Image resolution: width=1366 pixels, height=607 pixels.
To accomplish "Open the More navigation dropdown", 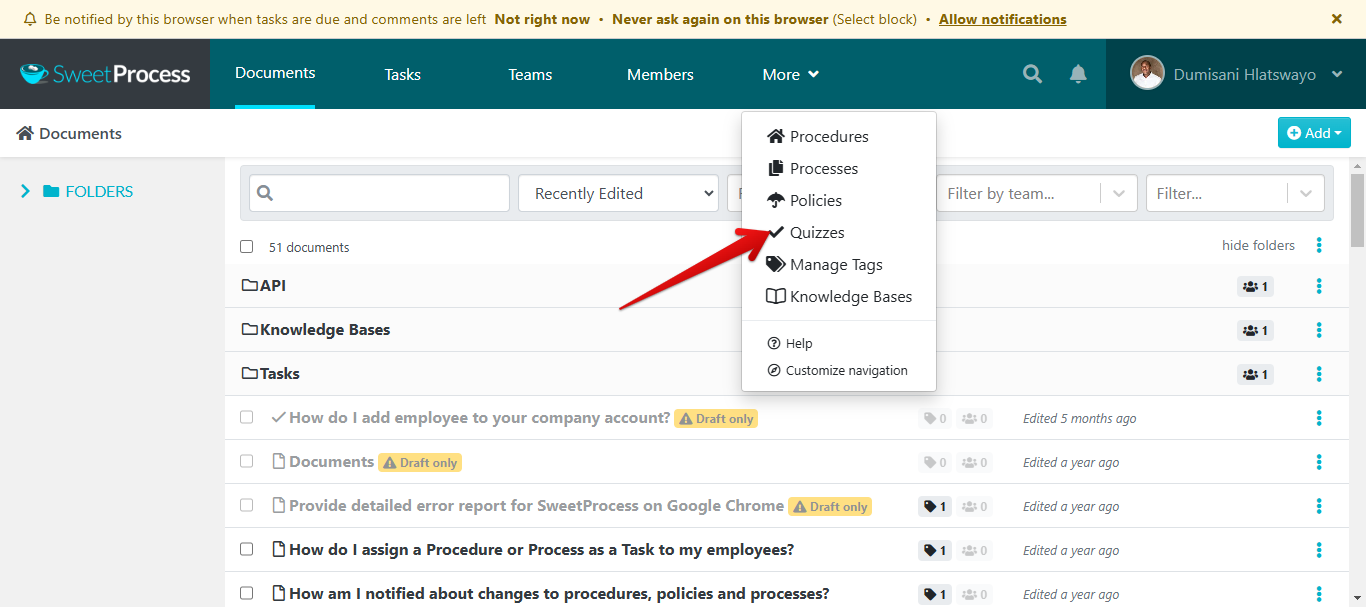I will 791,74.
